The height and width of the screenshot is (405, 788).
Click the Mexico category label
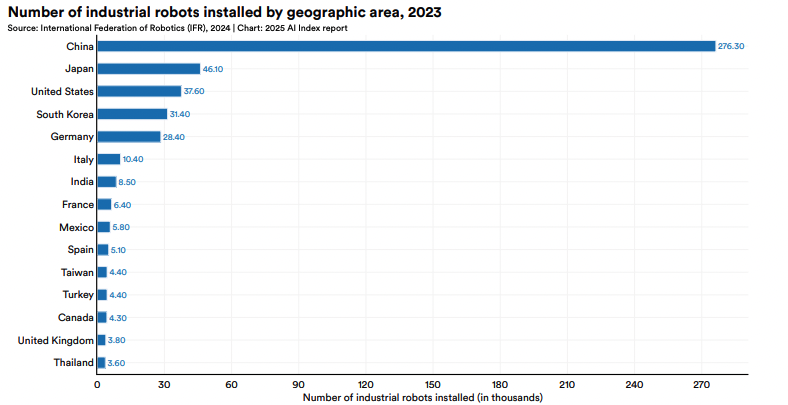click(76, 227)
